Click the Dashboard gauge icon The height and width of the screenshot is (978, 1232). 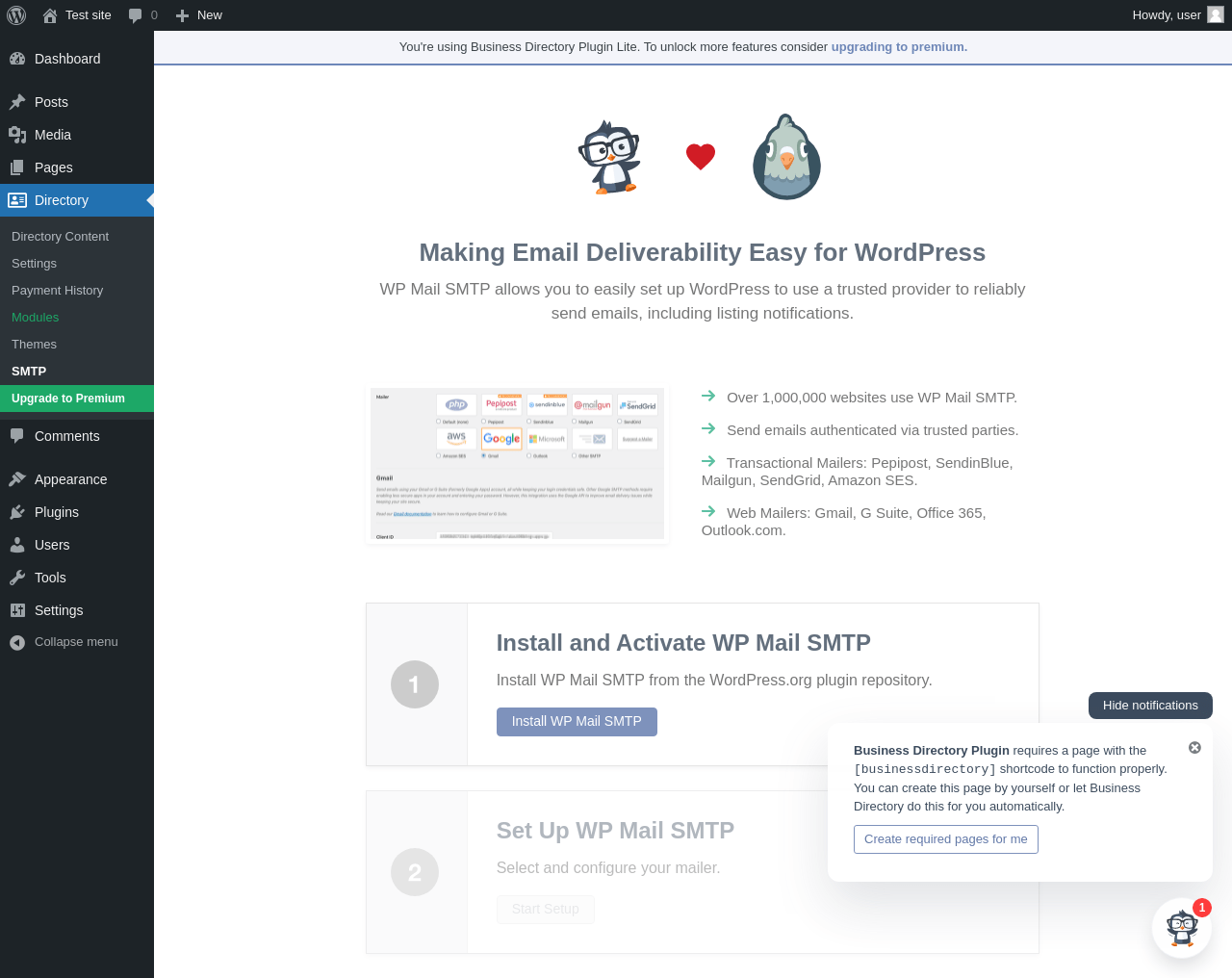click(x=17, y=59)
